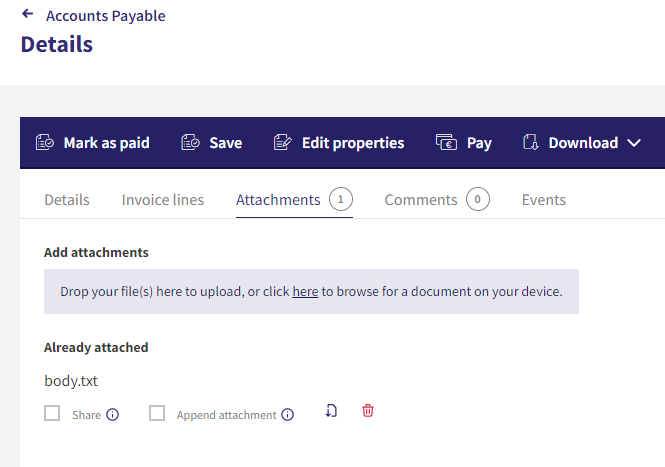Expand the Download dropdown chevron
This screenshot has width=665, height=467.
634,143
